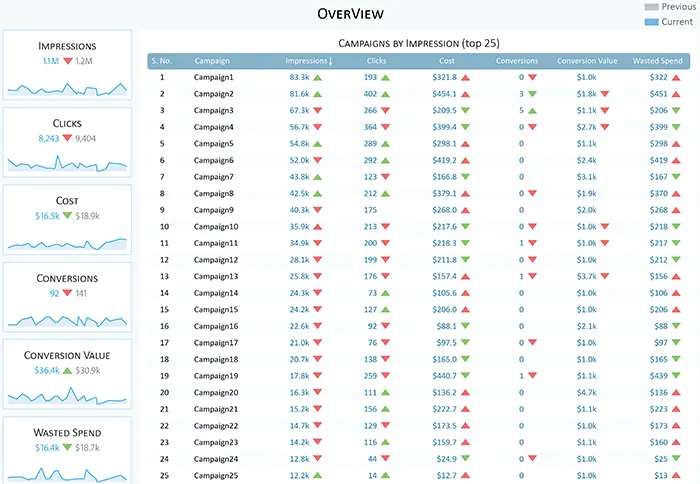Click red down arrow in Impressions card
The height and width of the screenshot is (484, 700).
[x=68, y=61]
